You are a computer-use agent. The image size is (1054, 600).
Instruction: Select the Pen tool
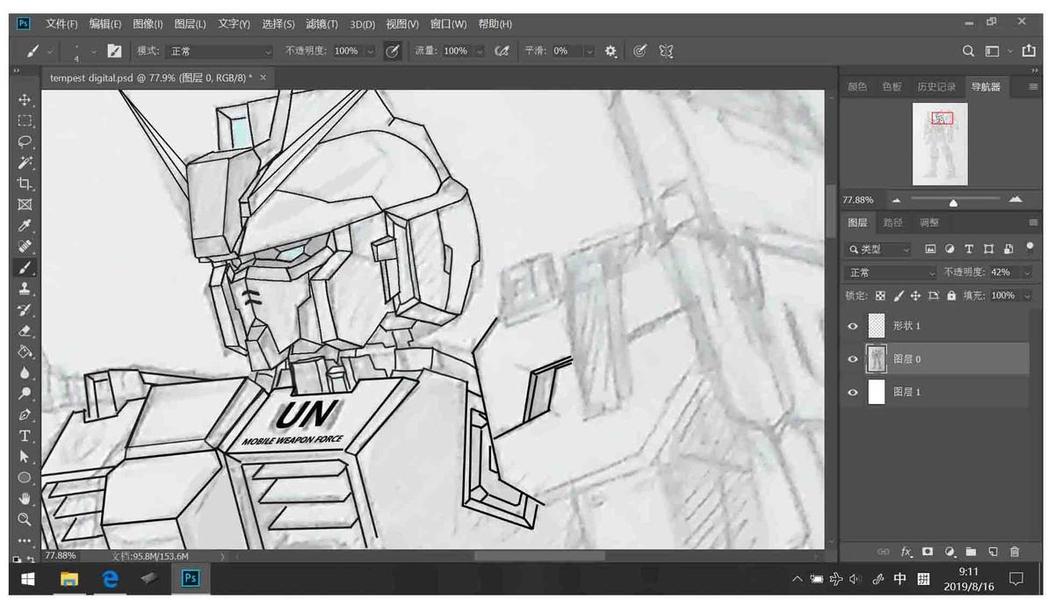[25, 415]
